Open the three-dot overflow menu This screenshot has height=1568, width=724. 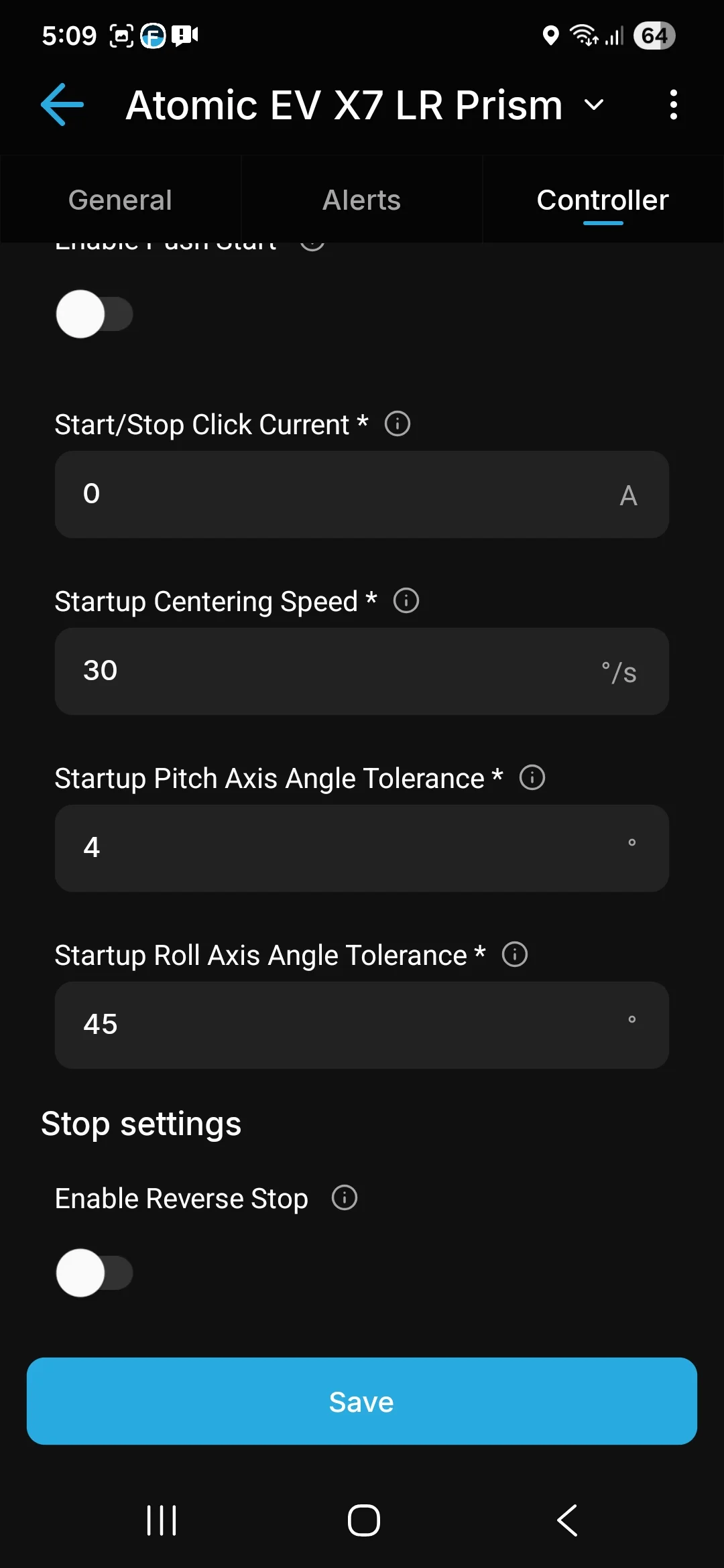(673, 105)
